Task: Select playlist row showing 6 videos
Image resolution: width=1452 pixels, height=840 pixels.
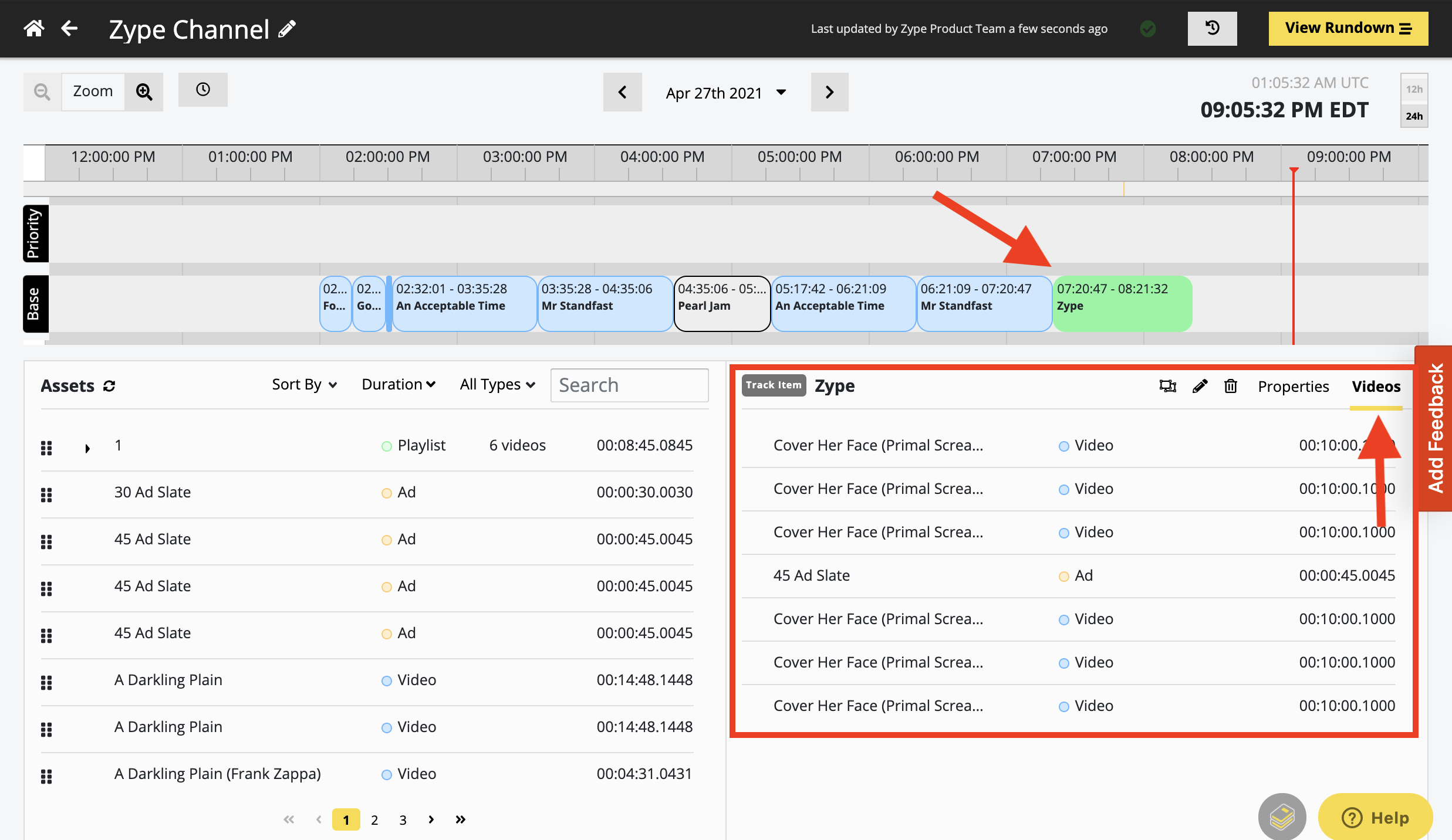Action: tap(367, 445)
